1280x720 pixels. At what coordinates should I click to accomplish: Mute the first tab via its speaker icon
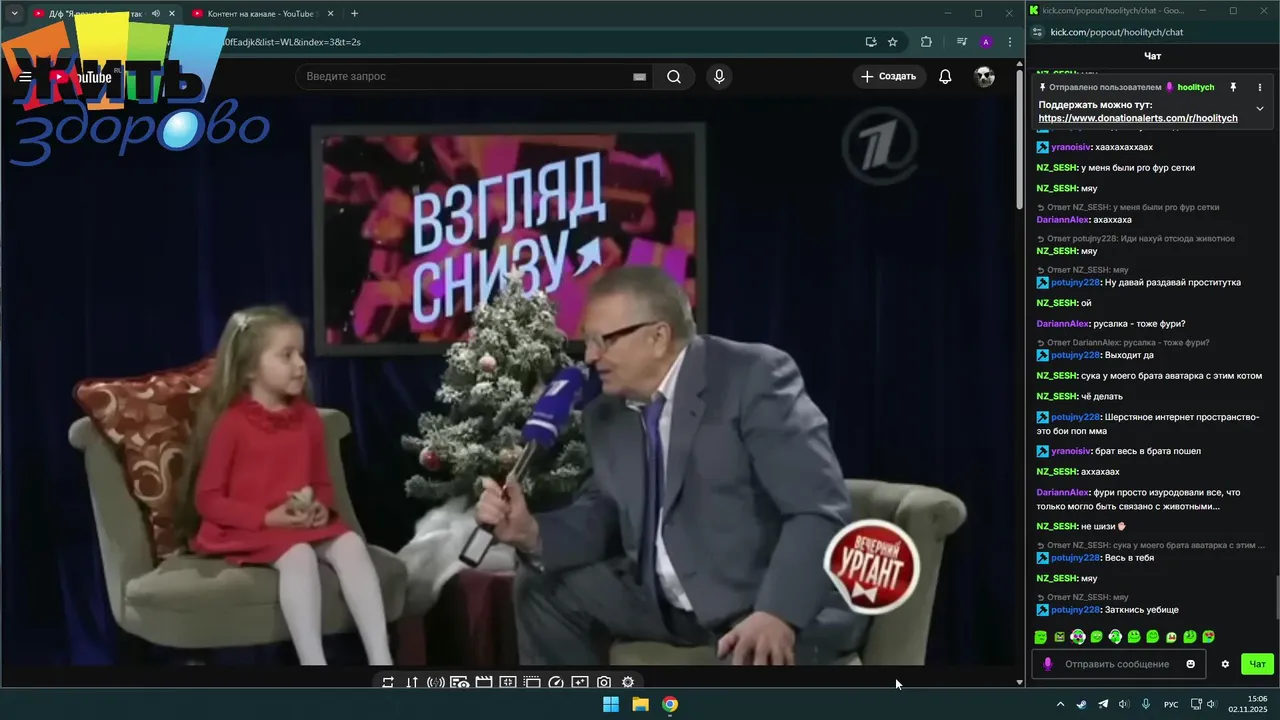click(155, 13)
